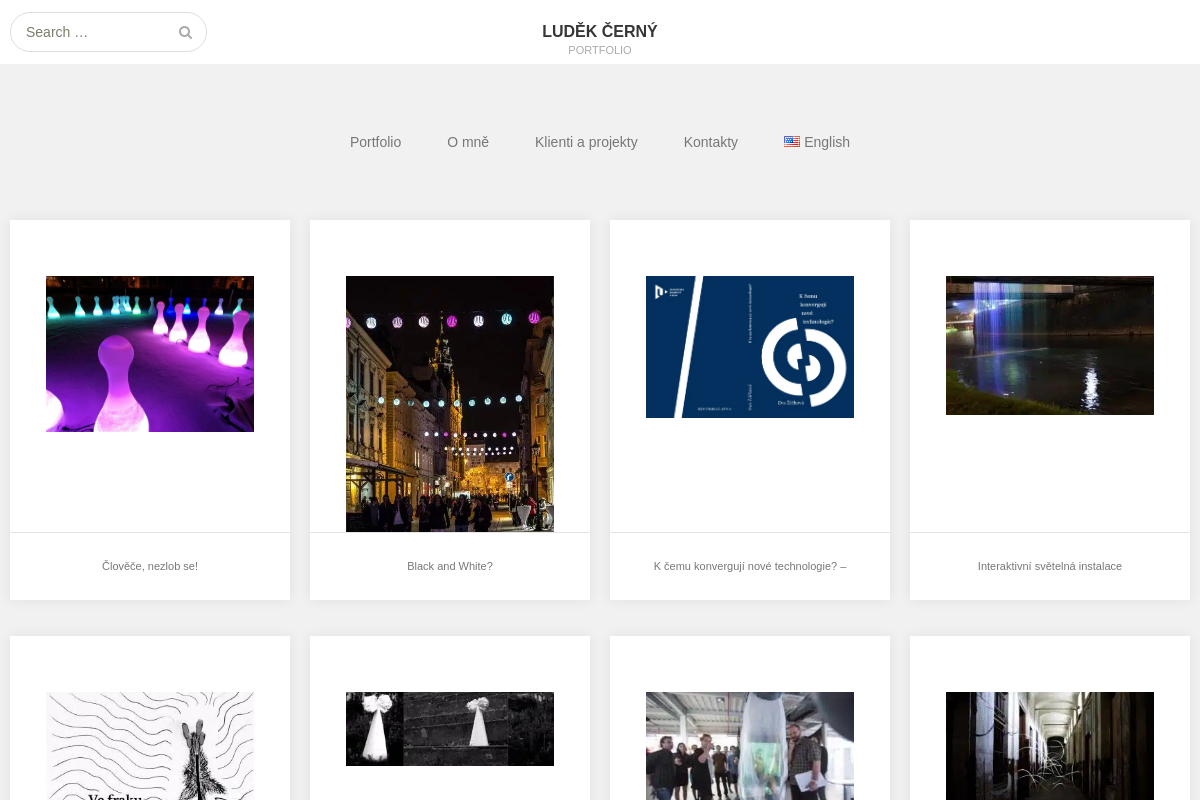Open the crowd around inflatable thumbnail
Screen dimensions: 1200x800
pos(750,746)
